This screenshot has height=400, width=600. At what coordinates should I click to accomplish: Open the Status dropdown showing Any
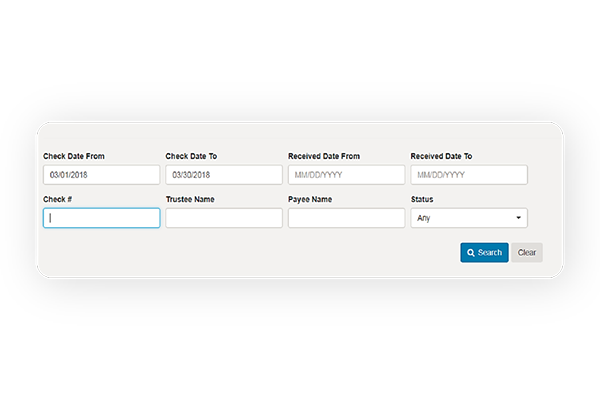pyautogui.click(x=469, y=218)
